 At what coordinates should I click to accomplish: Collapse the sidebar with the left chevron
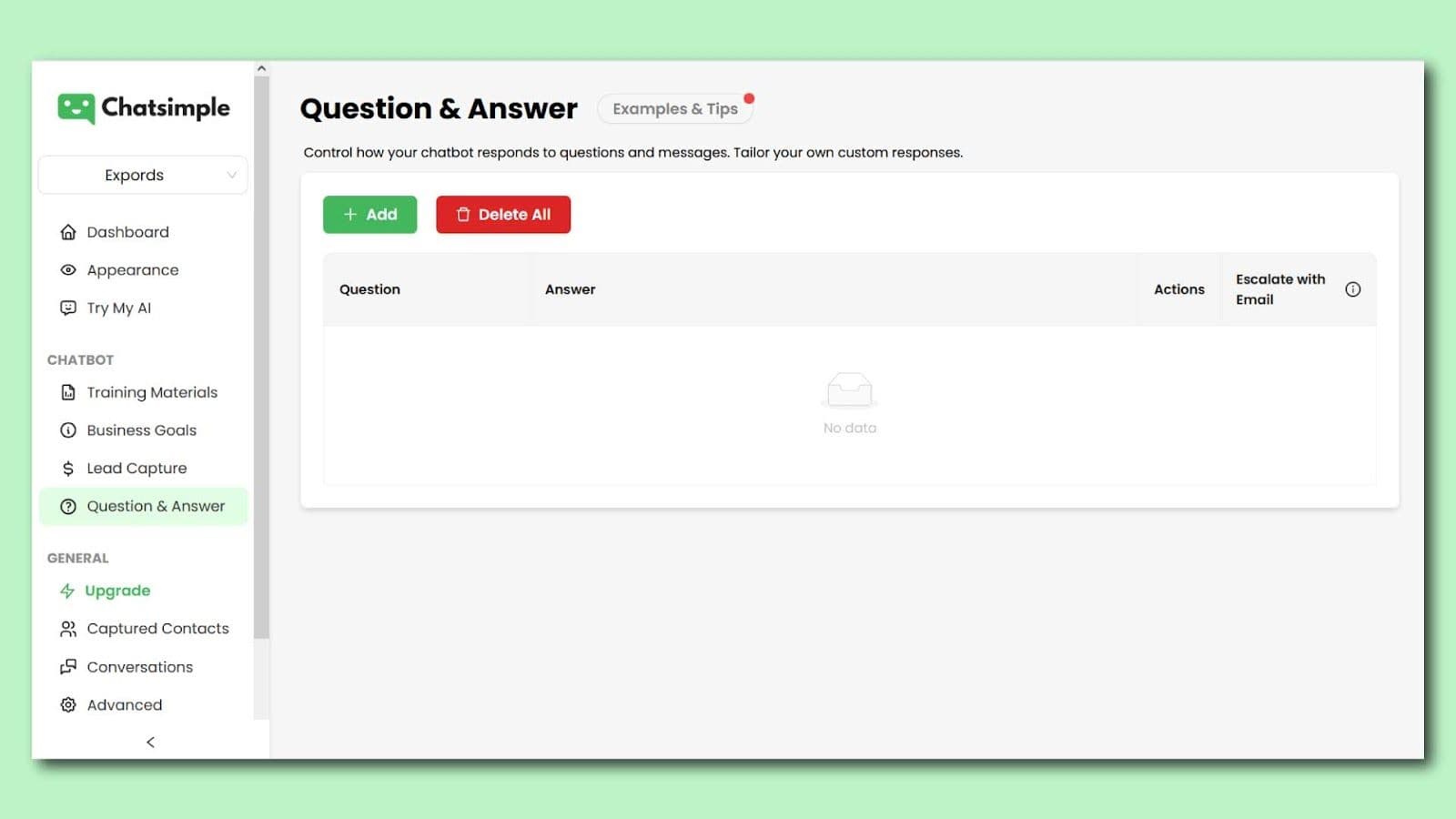[151, 743]
